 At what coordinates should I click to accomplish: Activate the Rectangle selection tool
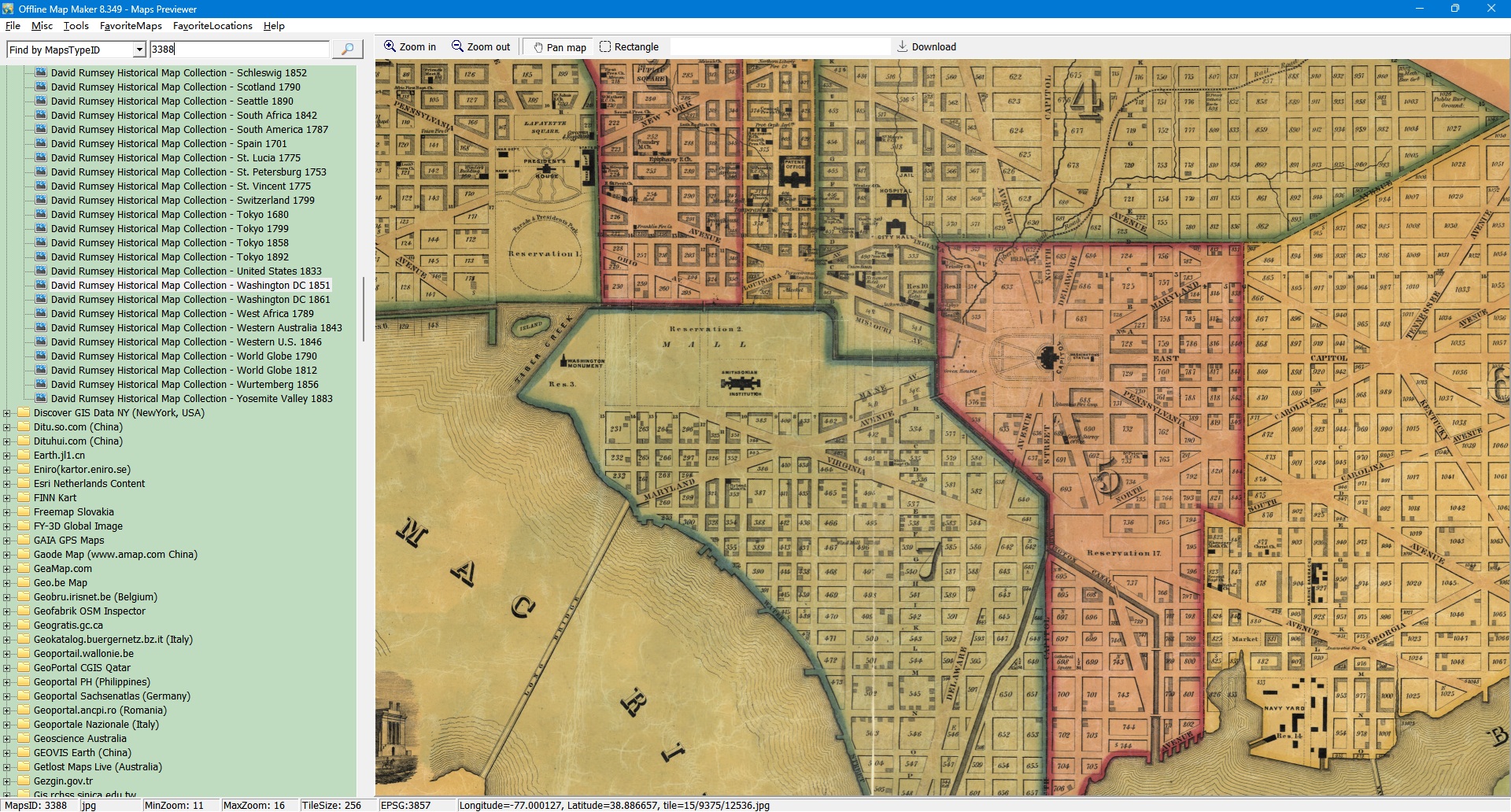point(629,47)
